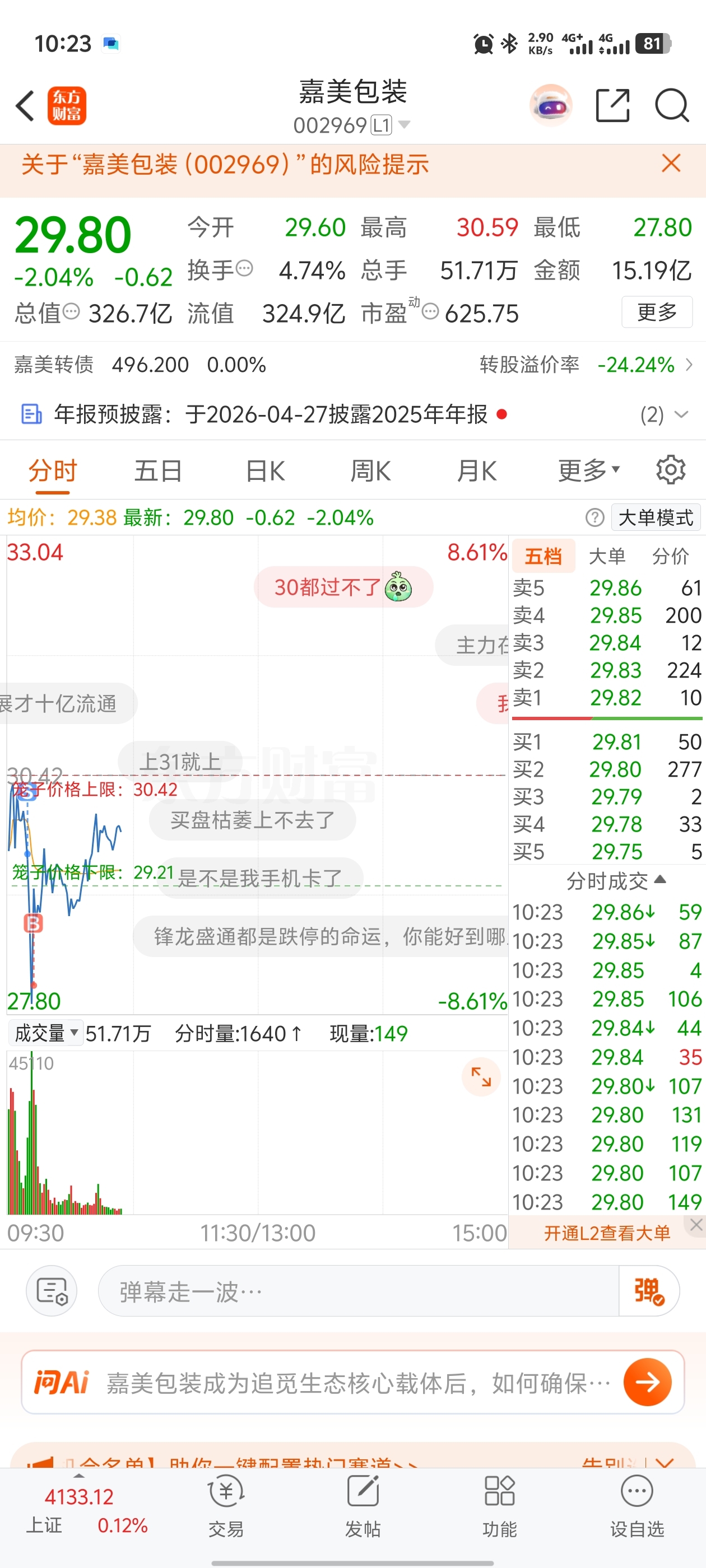Open the 交易 trade icon
This screenshot has height=1568, width=706.
click(226, 1506)
